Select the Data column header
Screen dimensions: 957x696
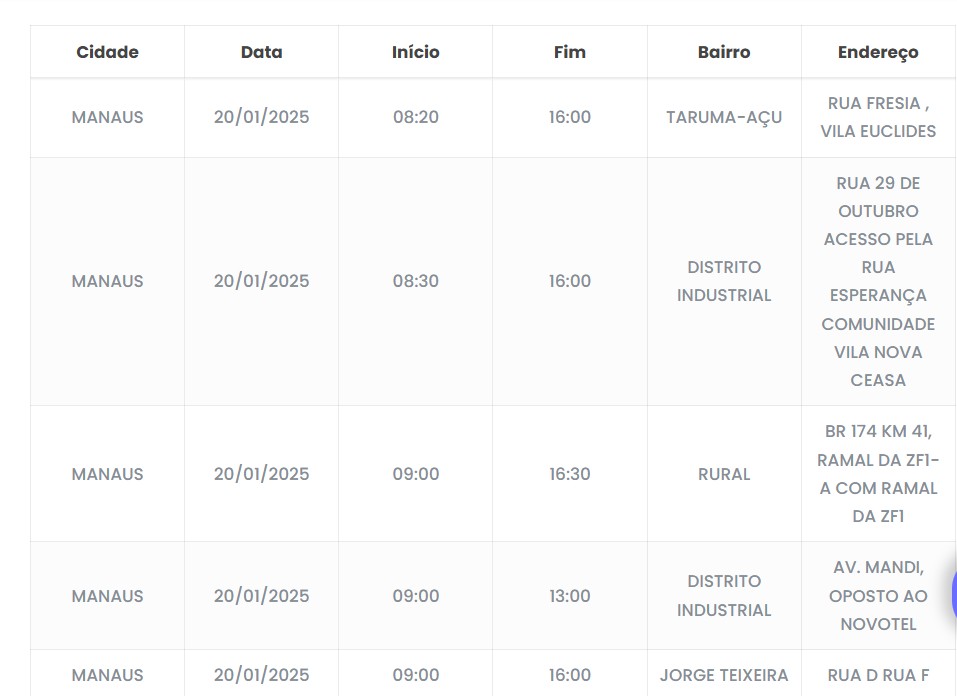tap(261, 52)
